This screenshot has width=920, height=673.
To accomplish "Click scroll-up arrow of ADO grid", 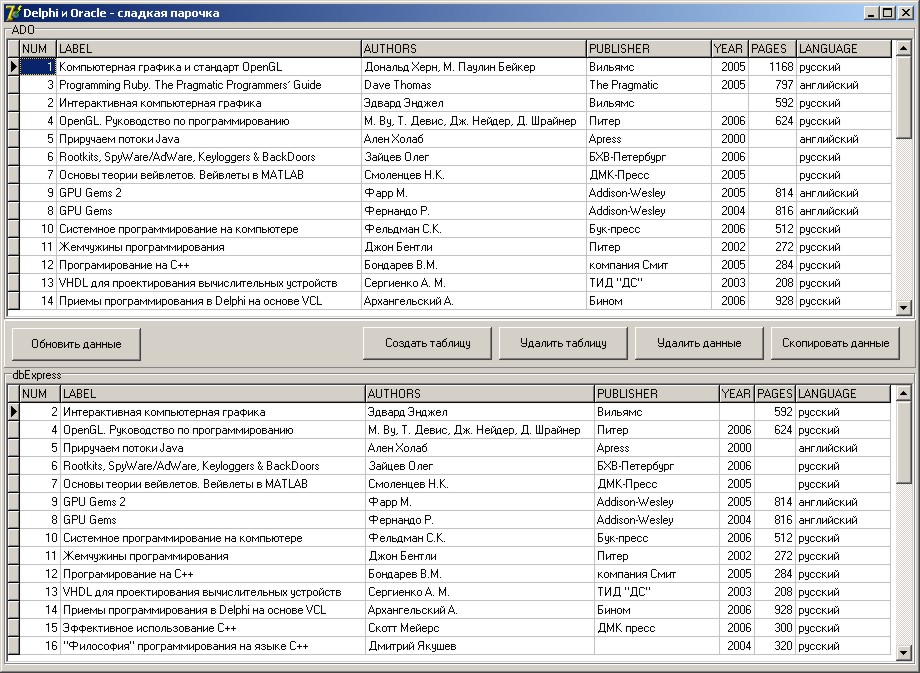I will [903, 47].
